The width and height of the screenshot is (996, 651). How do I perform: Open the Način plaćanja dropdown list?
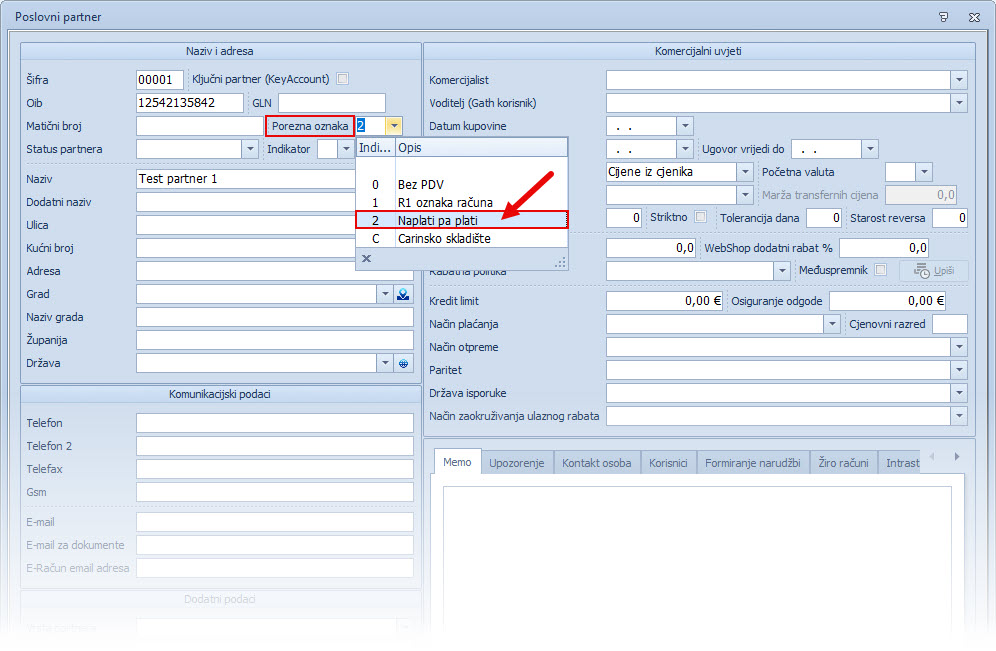point(831,324)
